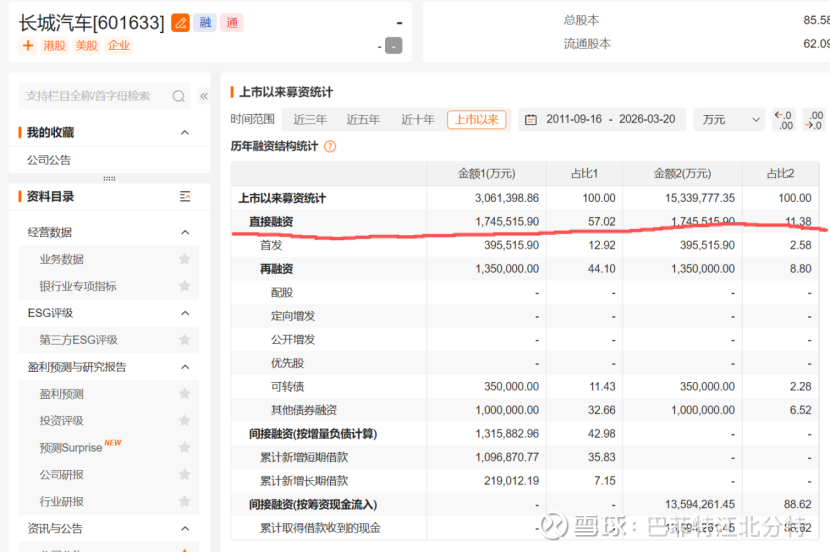Click the orange edit icon beside 长城汽车[601633]
Viewport: 830px width, 552px height.
point(180,22)
